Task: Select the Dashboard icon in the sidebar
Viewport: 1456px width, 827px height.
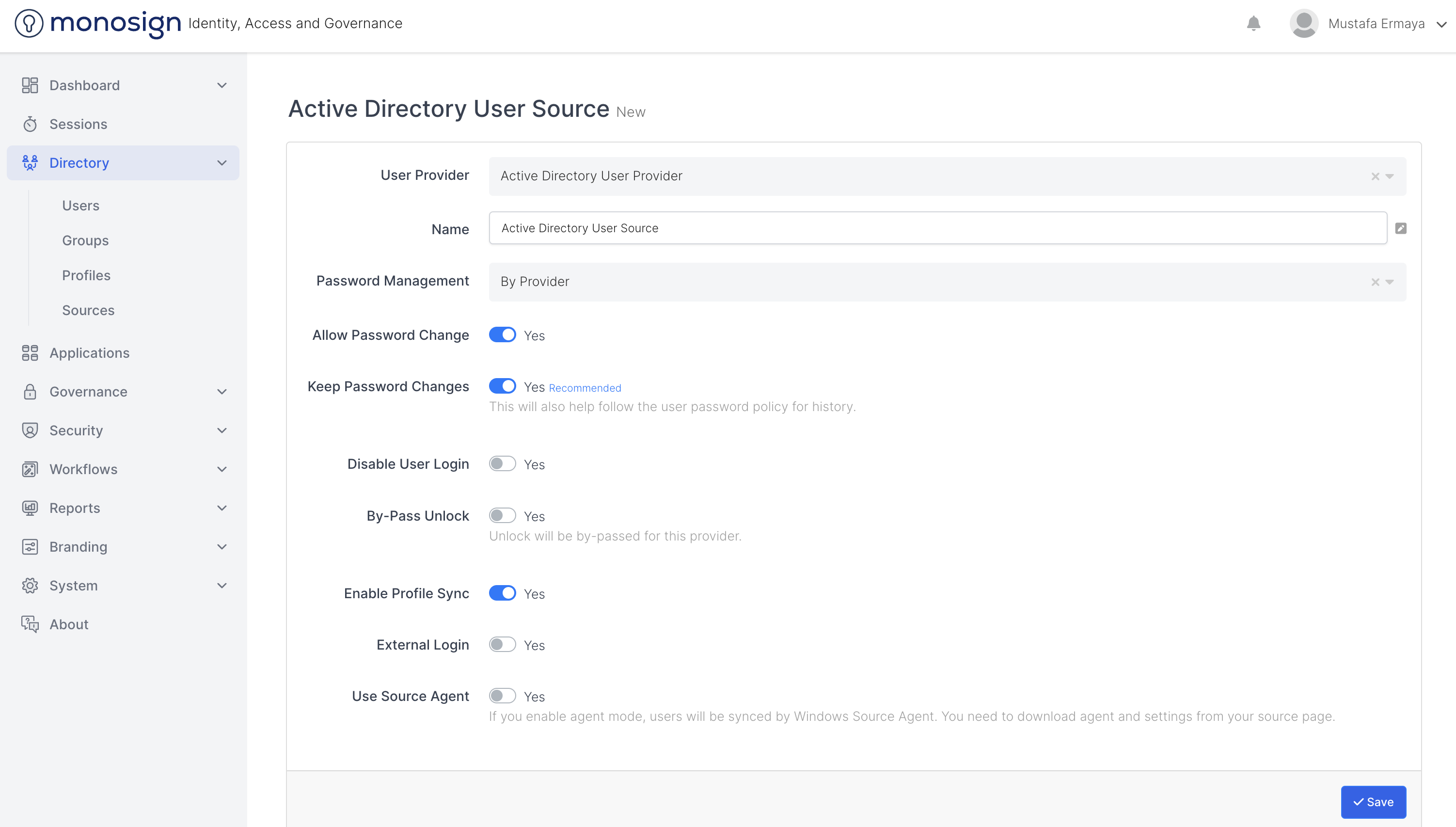Action: 30,85
